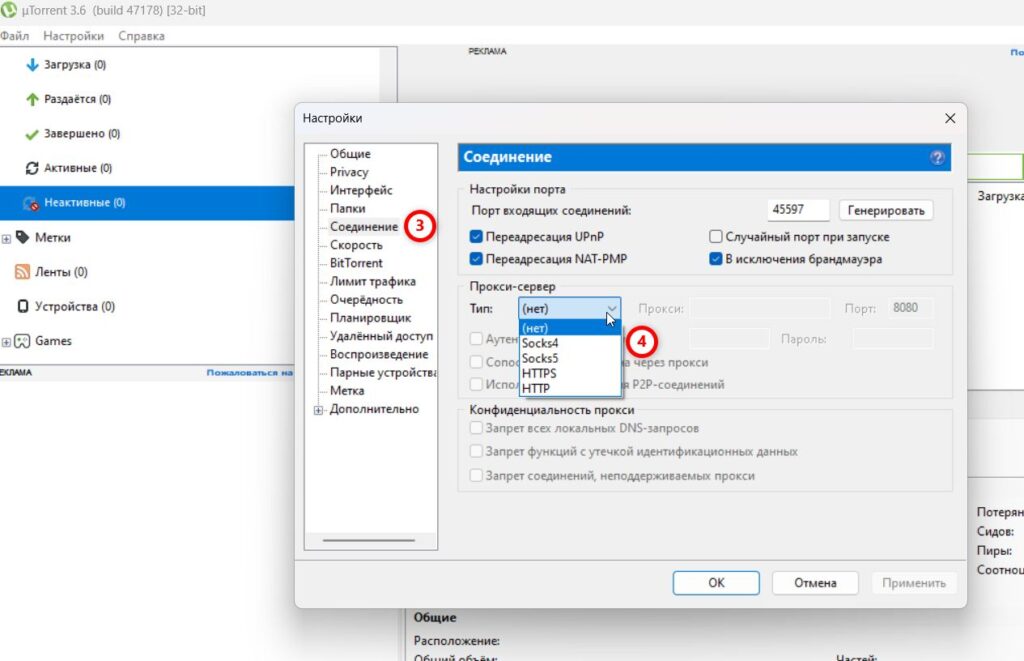Image resolution: width=1024 pixels, height=661 pixels.
Task: Click the green seeding up-arrow icon
Action: click(x=32, y=99)
